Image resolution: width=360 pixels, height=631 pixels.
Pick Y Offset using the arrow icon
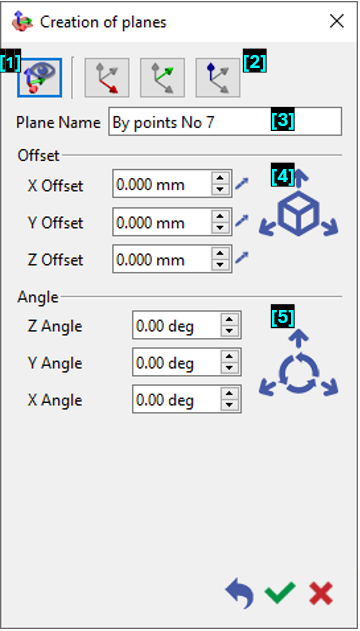[x=241, y=221]
